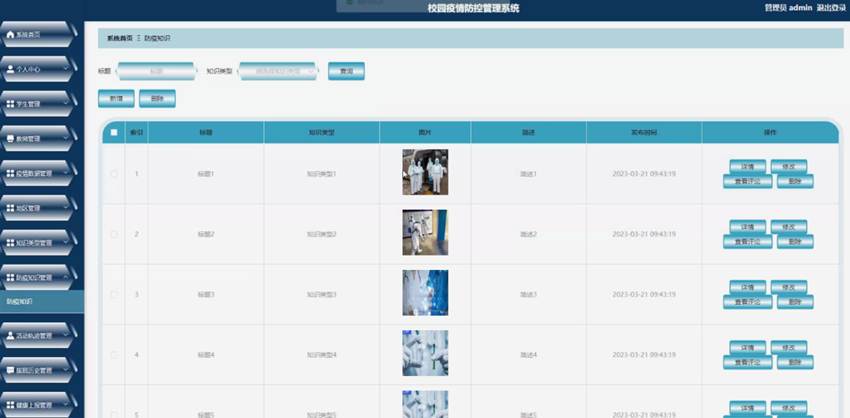Expand the 学生管理 chevron

coord(66,104)
